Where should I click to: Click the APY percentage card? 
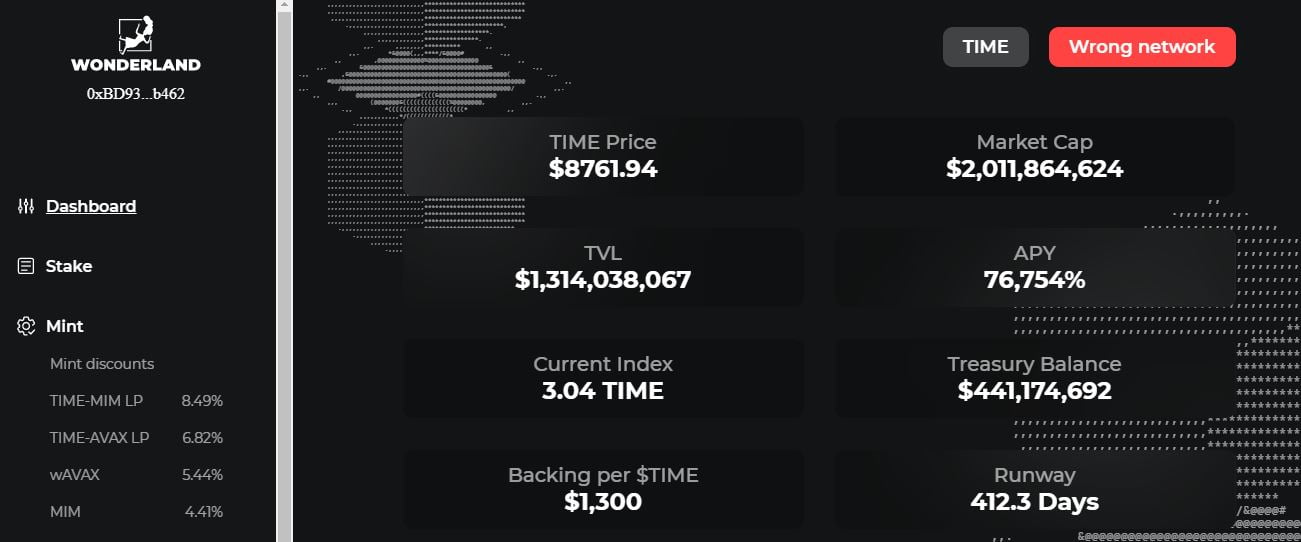(1034, 267)
